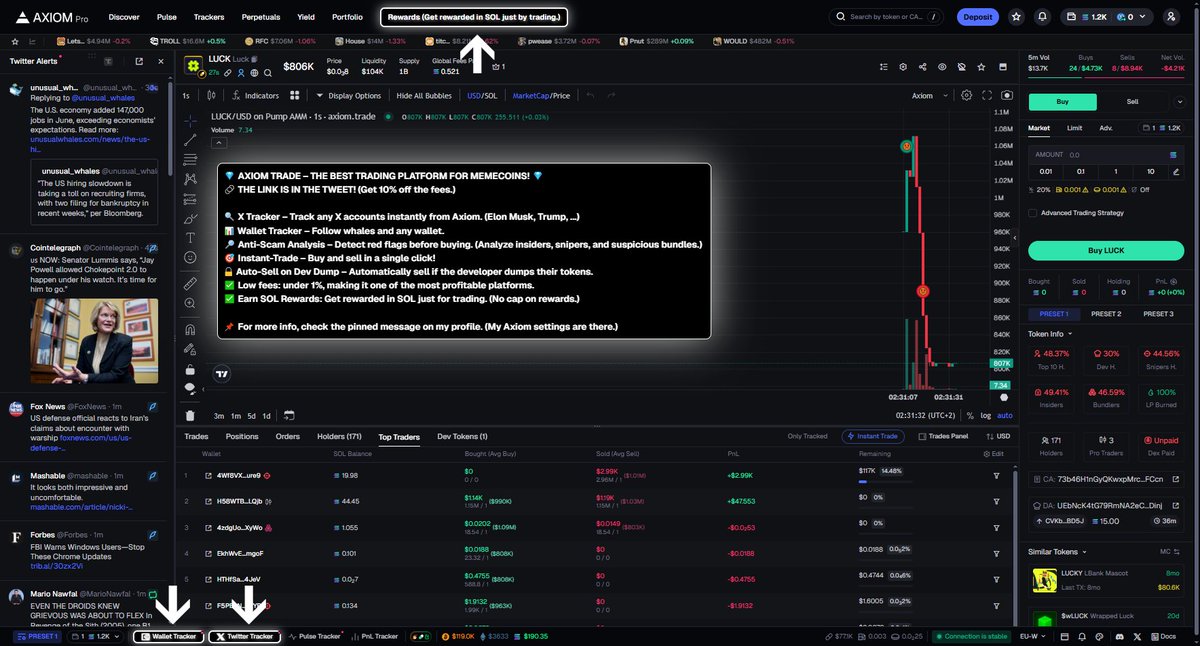Select the trend line drawing tool
The image size is (1200, 646).
190,140
